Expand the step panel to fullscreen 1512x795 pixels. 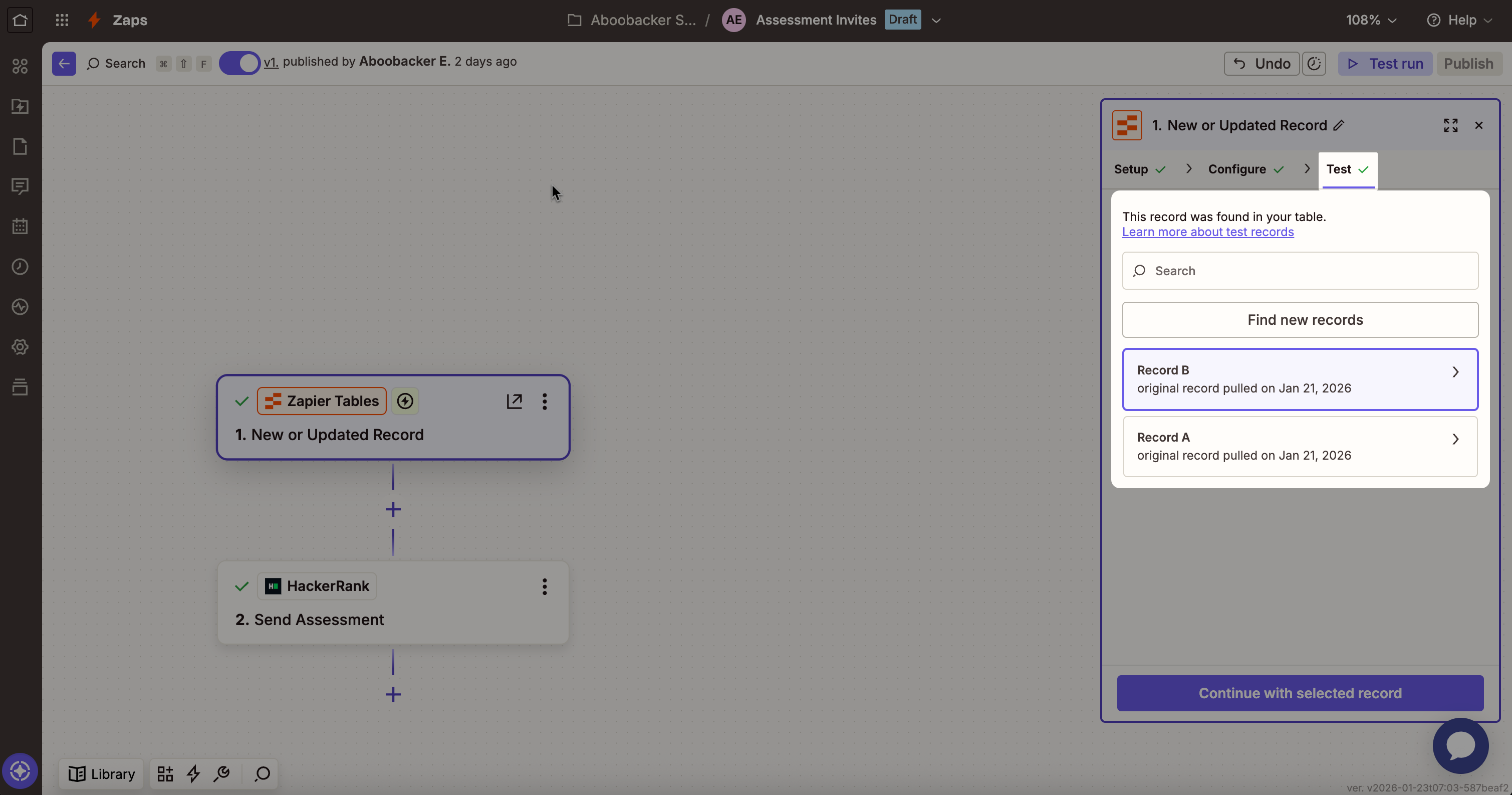point(1450,126)
